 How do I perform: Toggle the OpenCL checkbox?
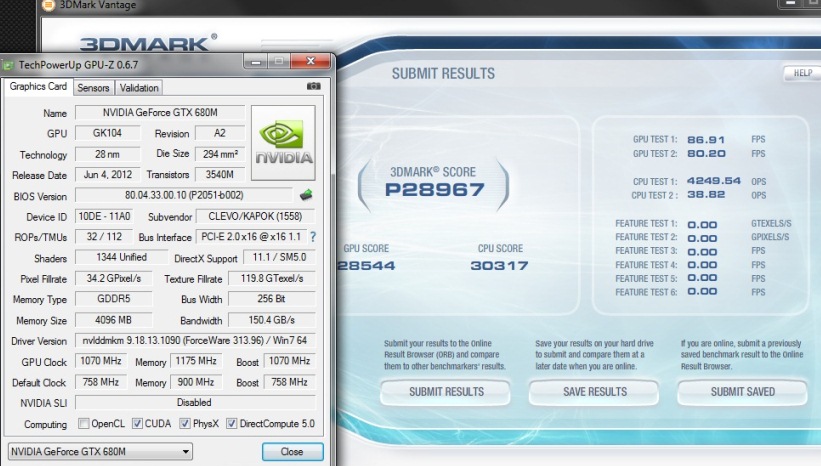[83, 423]
